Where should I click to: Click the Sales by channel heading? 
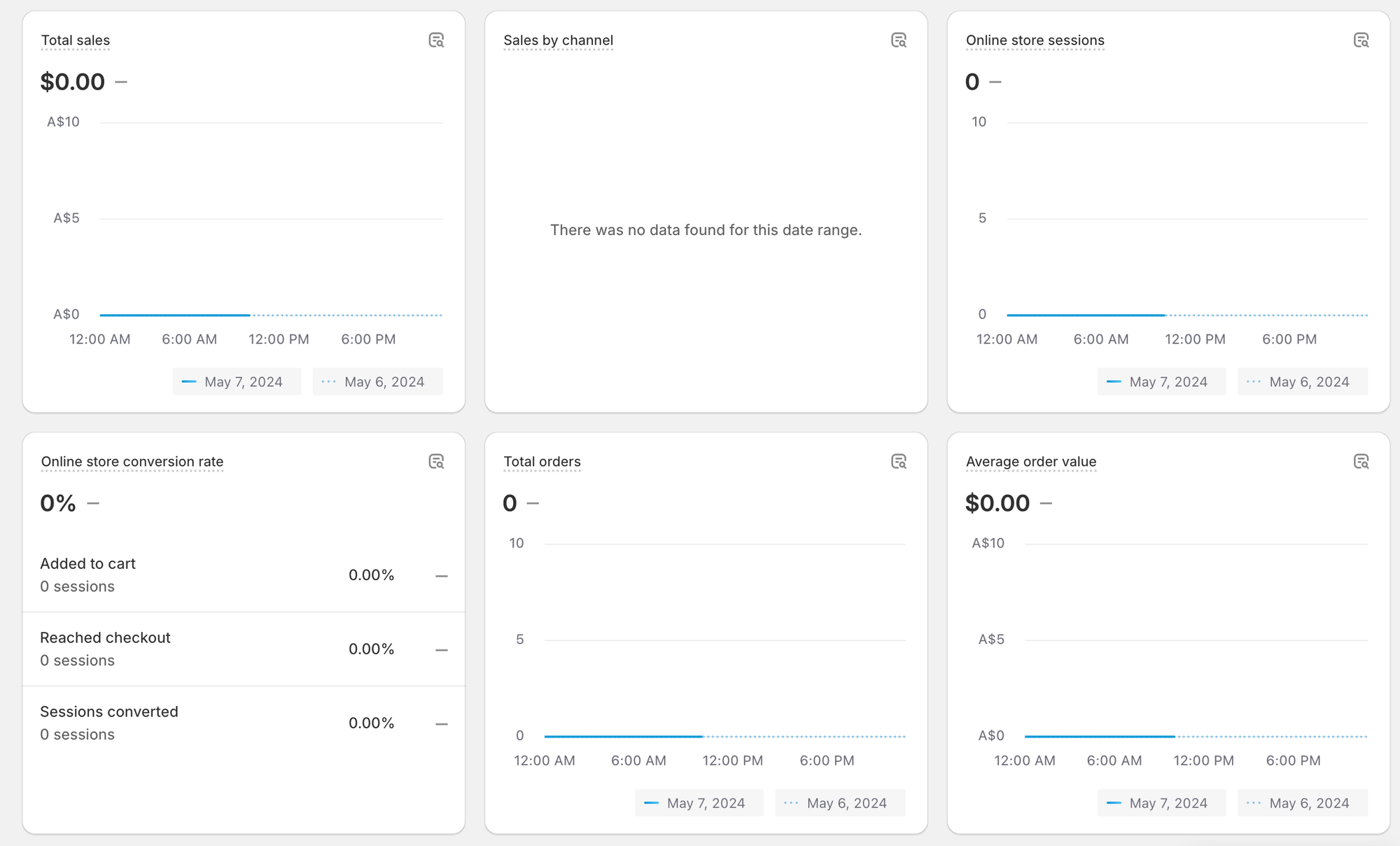click(x=558, y=41)
